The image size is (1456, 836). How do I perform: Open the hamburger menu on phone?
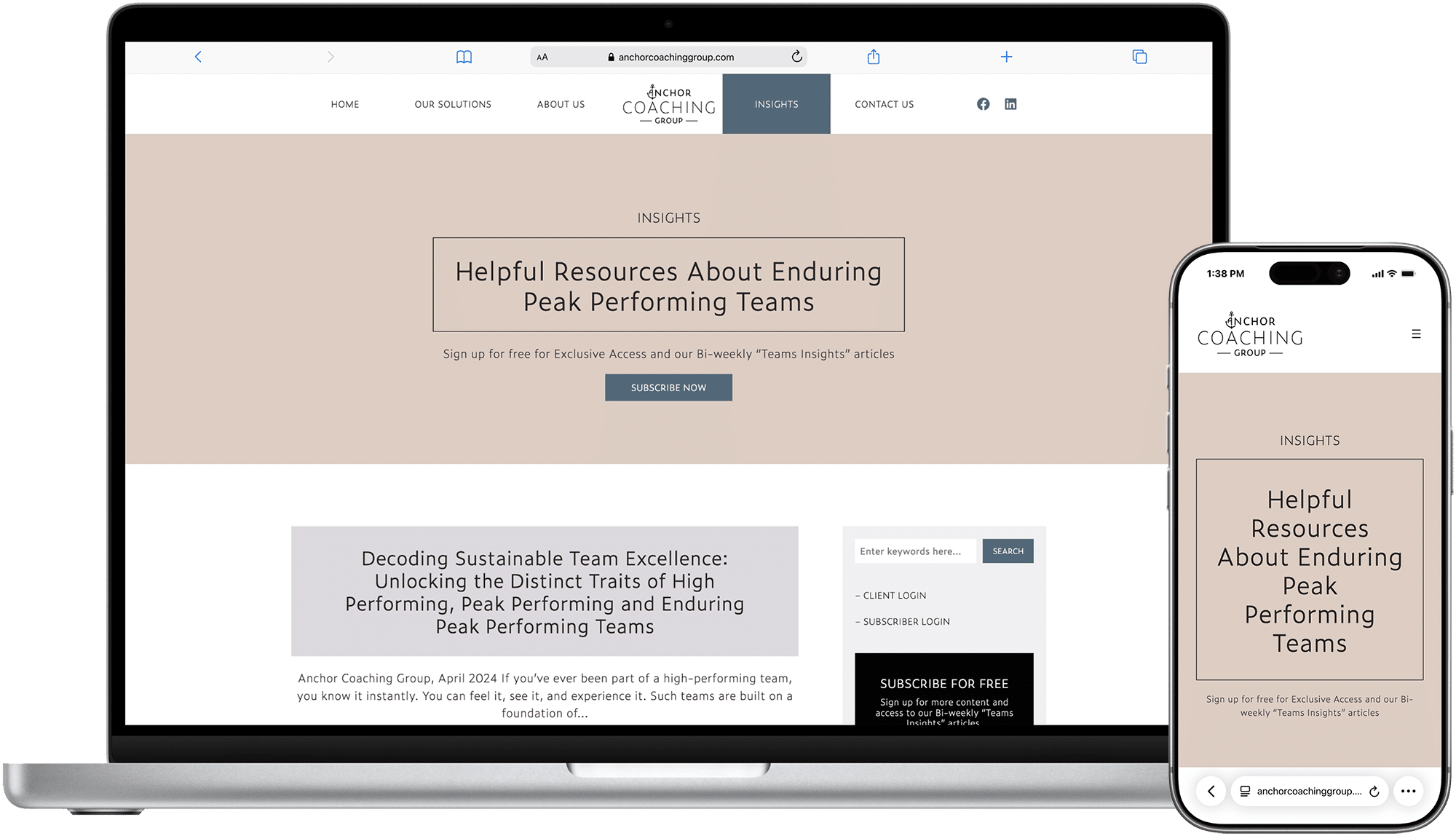coord(1416,334)
